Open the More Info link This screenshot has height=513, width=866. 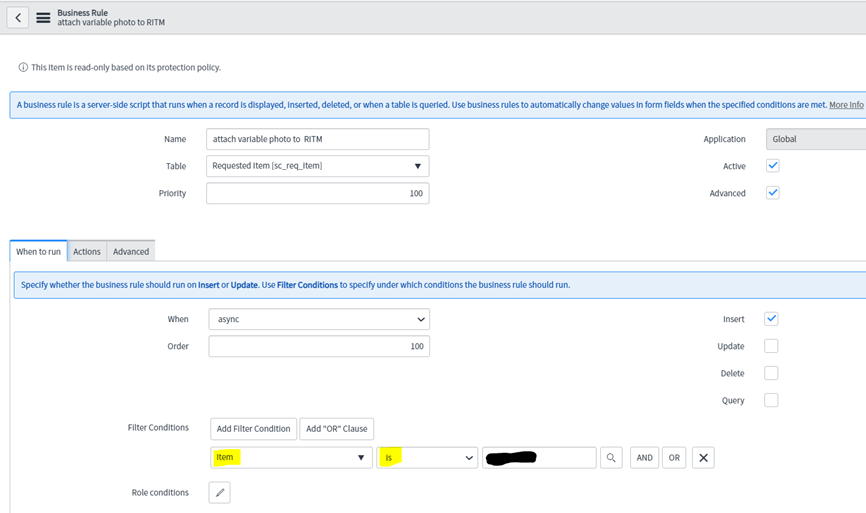[x=846, y=105]
